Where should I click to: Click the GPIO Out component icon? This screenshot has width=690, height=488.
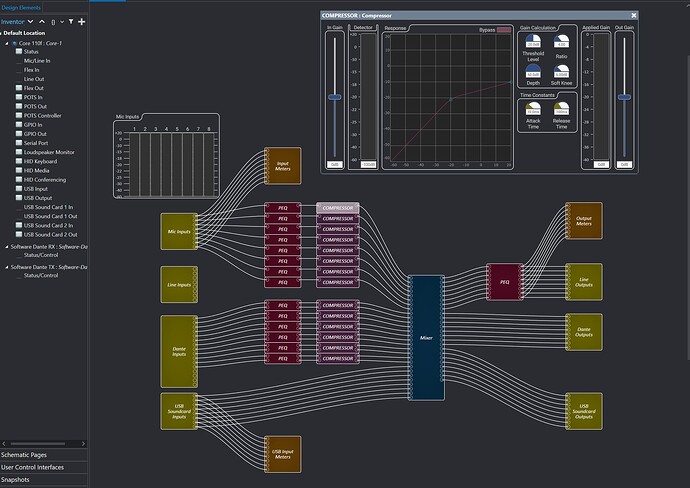click(19, 134)
